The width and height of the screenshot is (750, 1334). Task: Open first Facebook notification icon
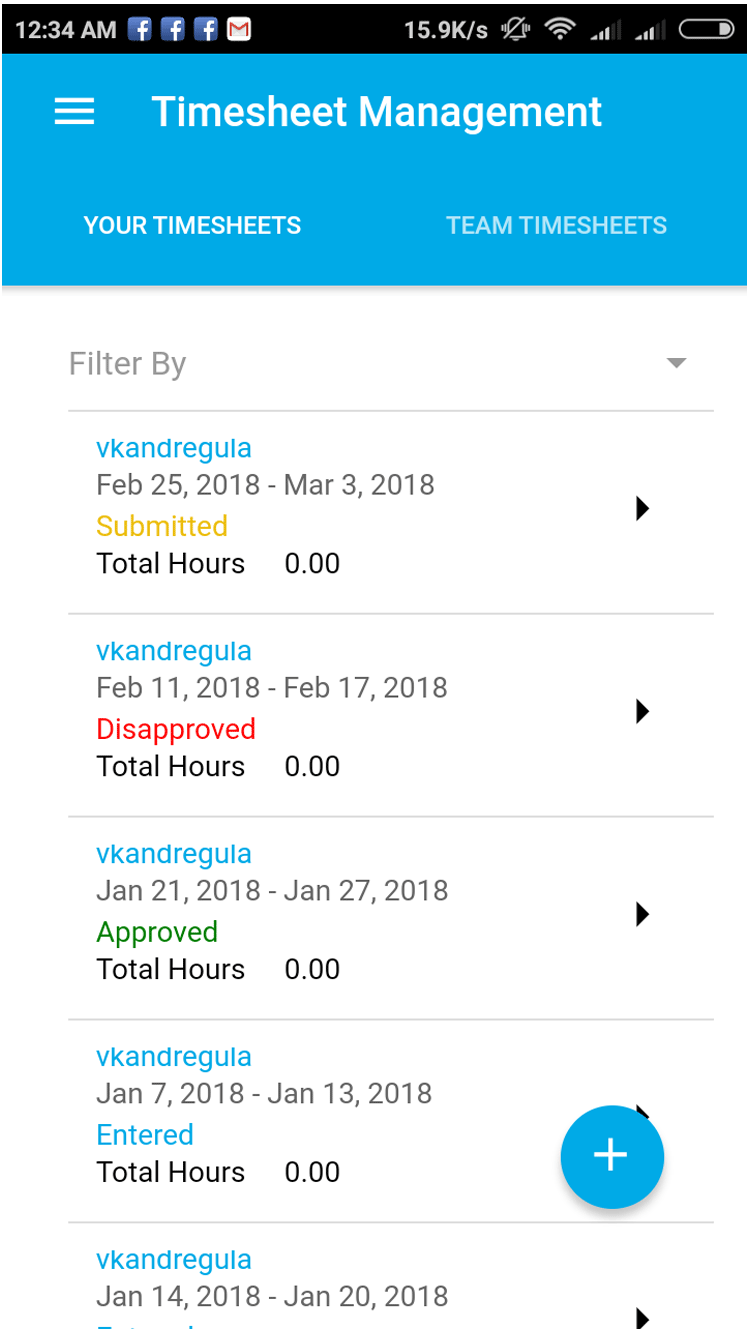(x=140, y=30)
